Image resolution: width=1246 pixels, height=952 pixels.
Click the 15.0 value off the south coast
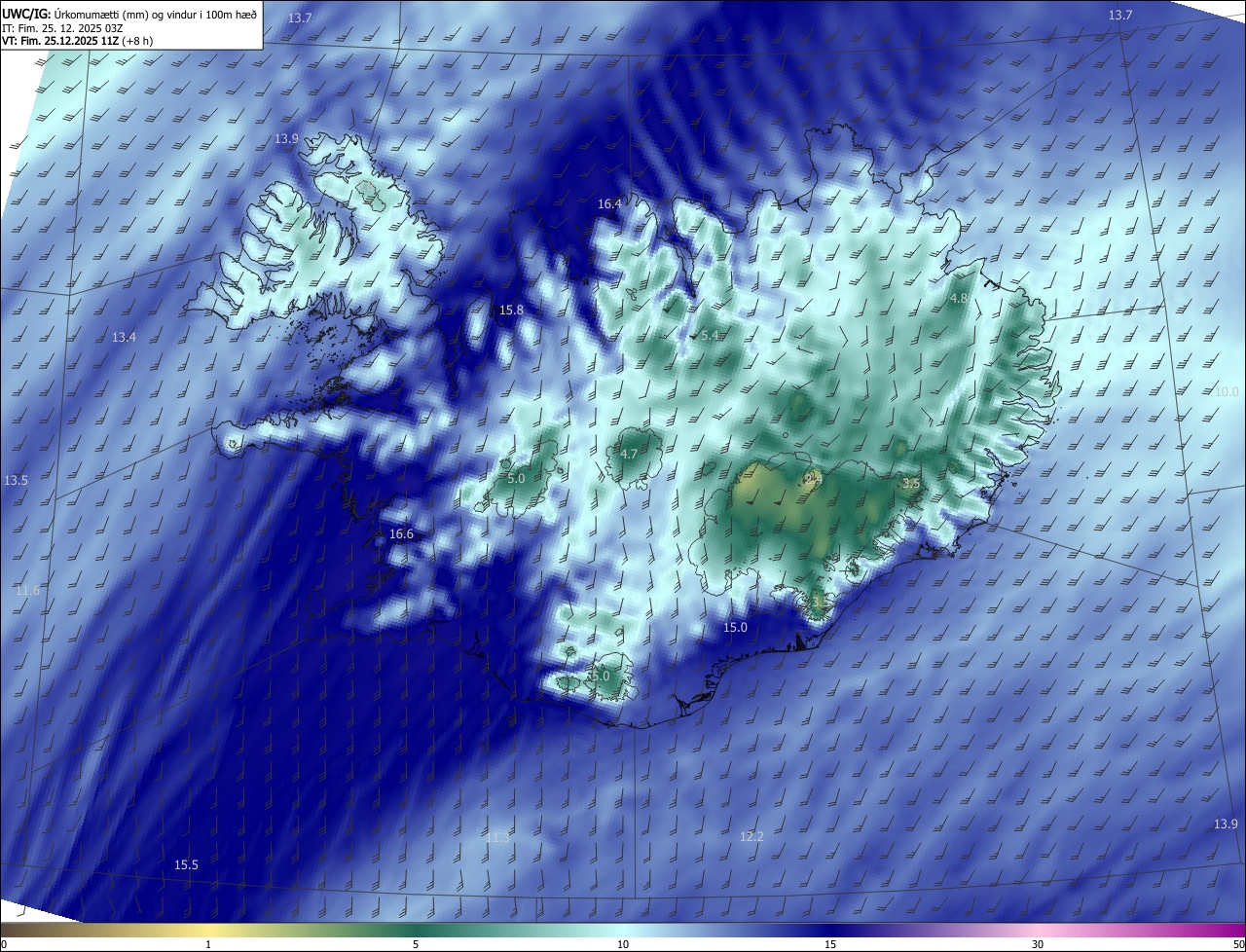tap(735, 628)
